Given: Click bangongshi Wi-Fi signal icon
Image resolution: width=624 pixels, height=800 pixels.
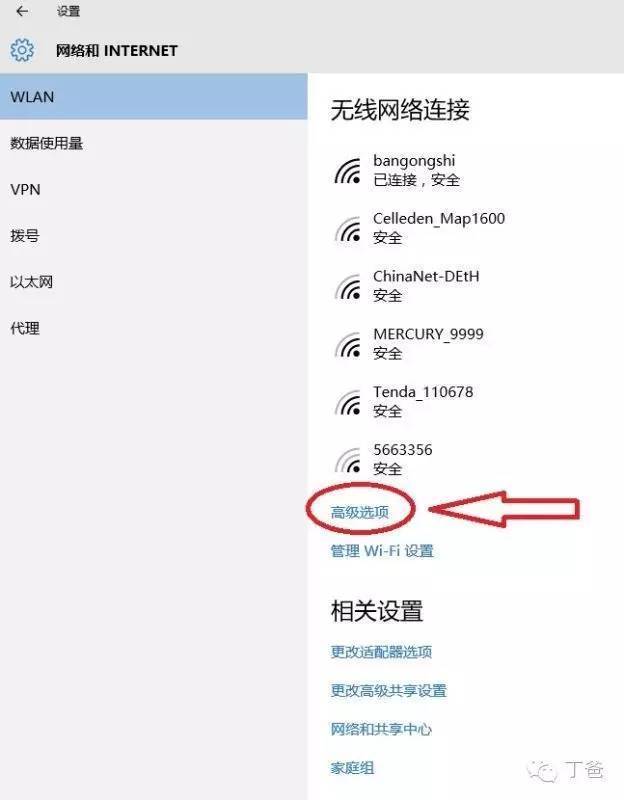Looking at the screenshot, I should (348, 170).
